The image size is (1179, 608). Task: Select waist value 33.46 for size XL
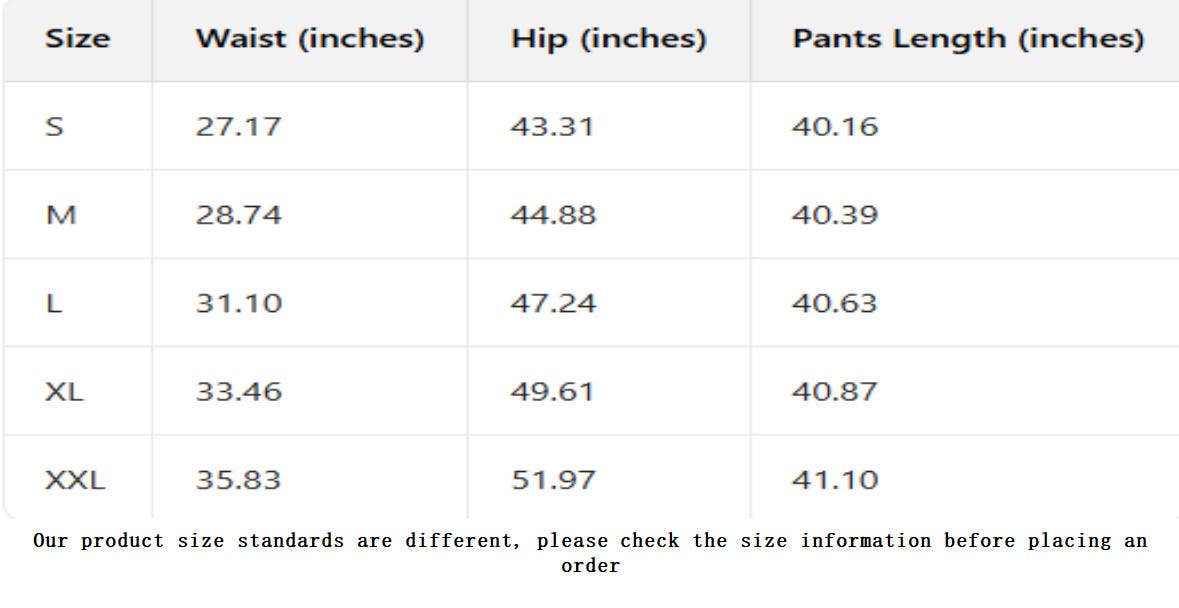[x=238, y=391]
